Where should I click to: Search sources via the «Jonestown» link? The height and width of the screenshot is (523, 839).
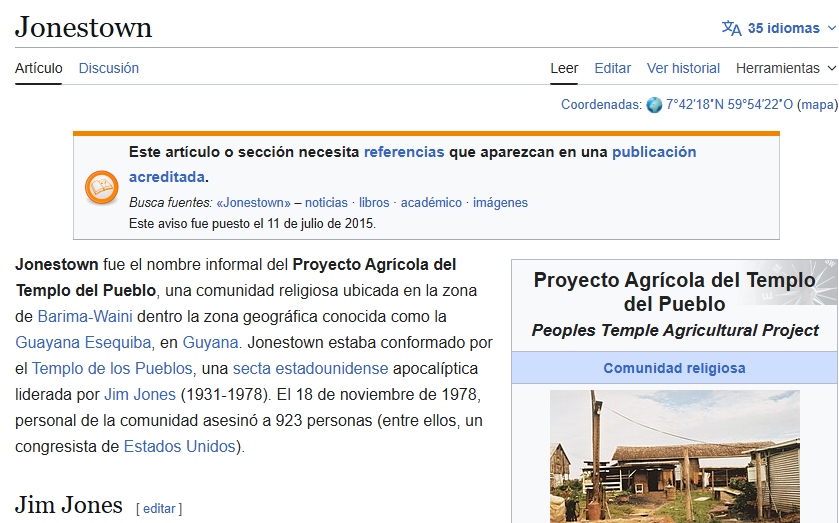[253, 202]
